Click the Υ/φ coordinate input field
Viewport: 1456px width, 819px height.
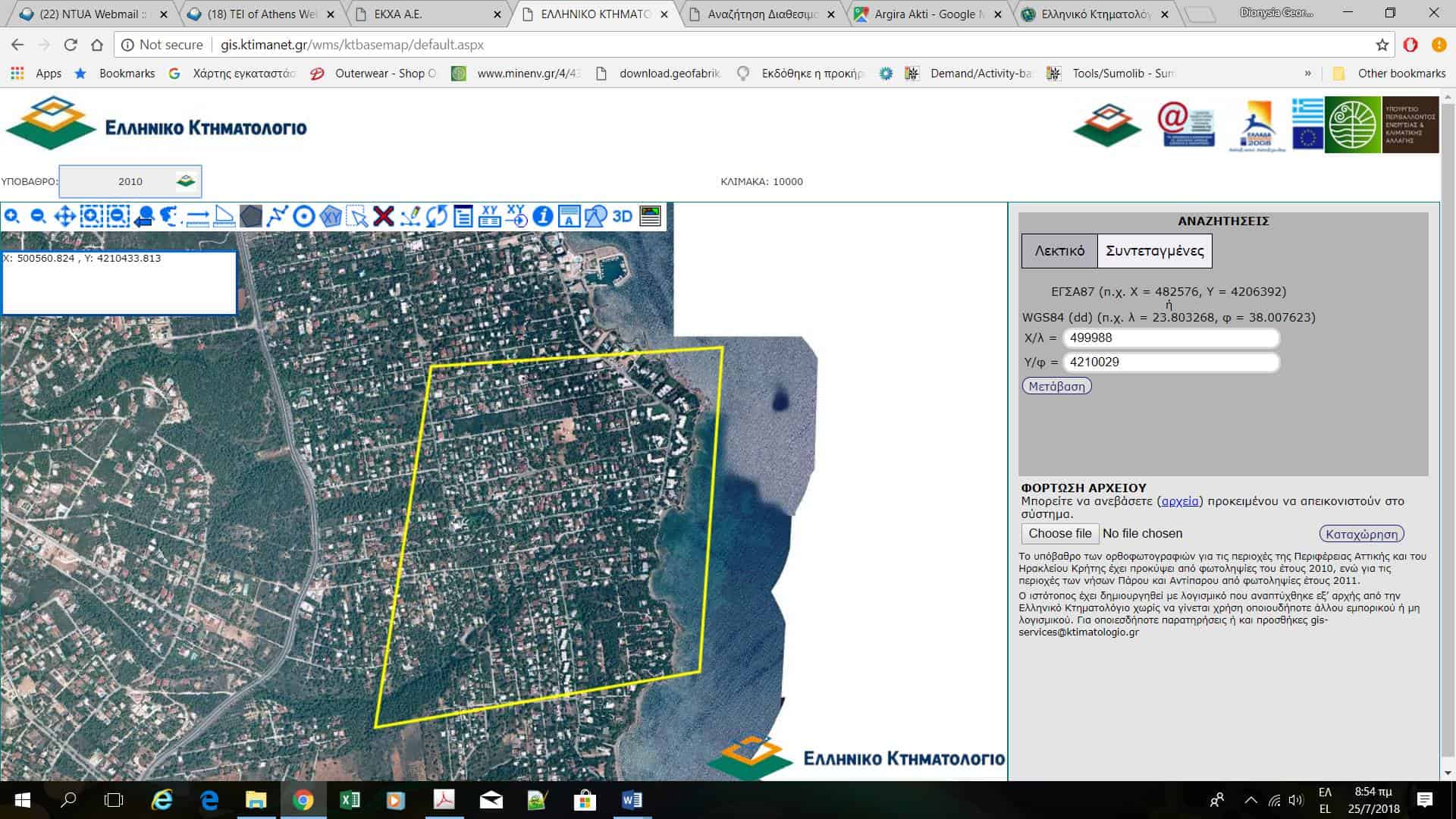[x=1171, y=362]
